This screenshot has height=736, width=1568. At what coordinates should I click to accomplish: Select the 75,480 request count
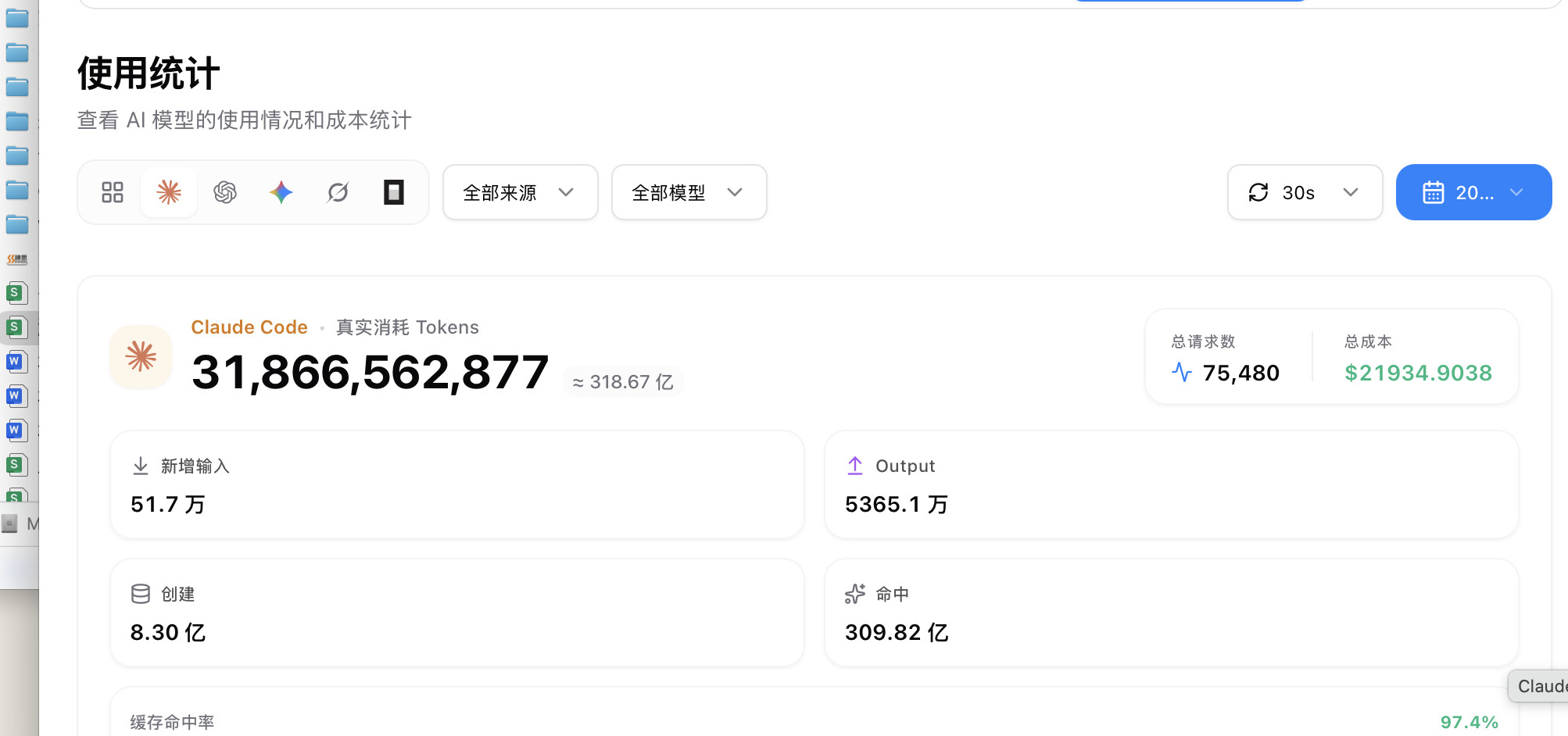pyautogui.click(x=1241, y=373)
